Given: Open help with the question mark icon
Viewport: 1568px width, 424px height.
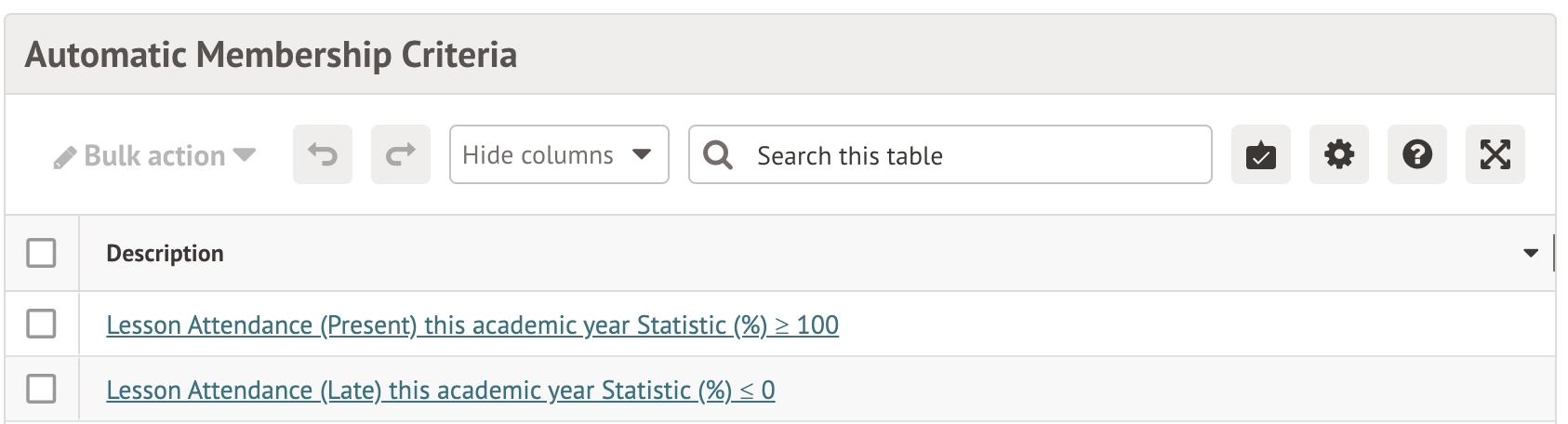Looking at the screenshot, I should [x=1416, y=154].
